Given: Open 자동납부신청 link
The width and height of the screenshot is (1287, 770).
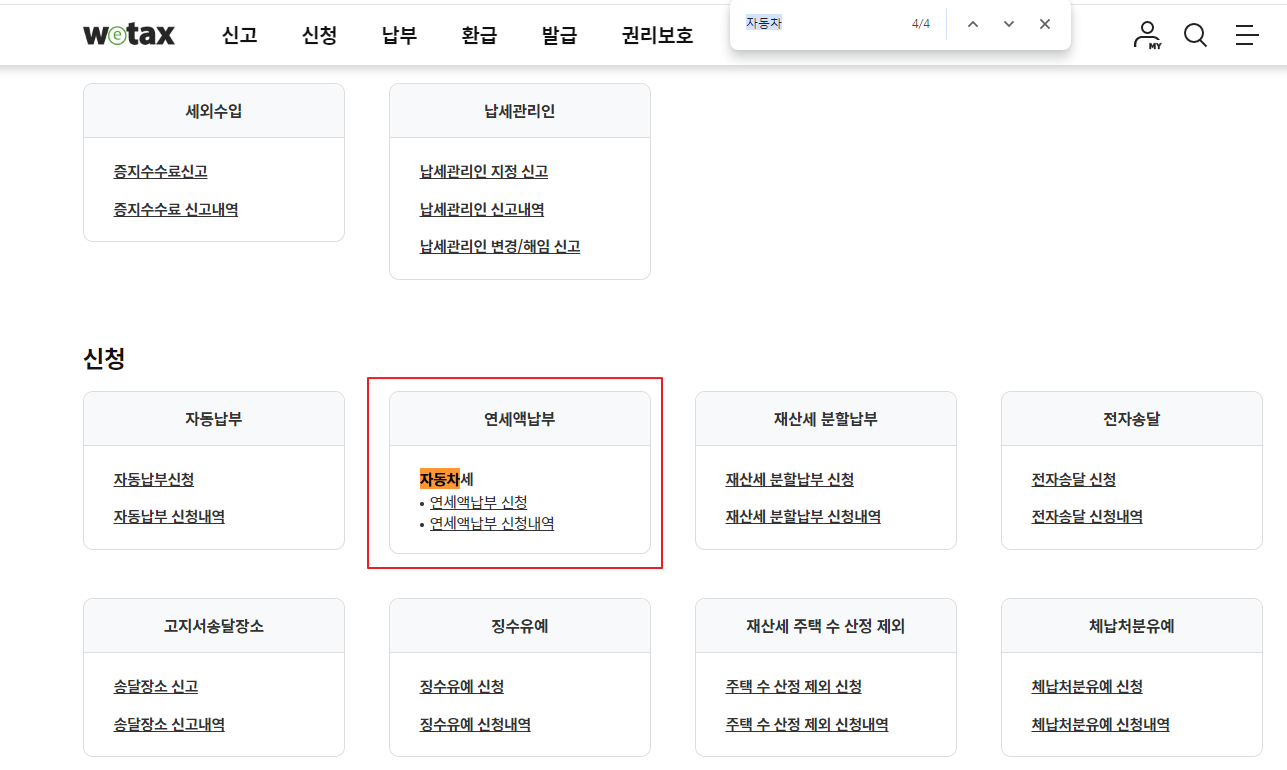Looking at the screenshot, I should [x=154, y=480].
